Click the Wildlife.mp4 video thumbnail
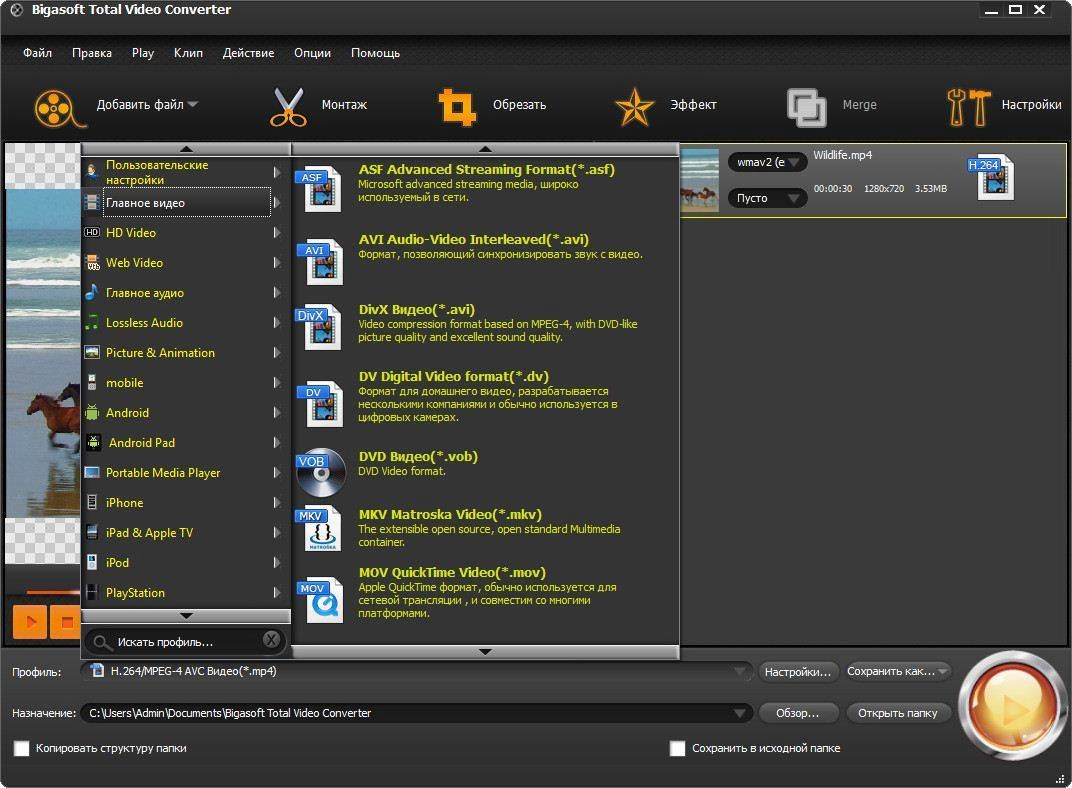Viewport: 1072px width, 788px height. (x=700, y=180)
